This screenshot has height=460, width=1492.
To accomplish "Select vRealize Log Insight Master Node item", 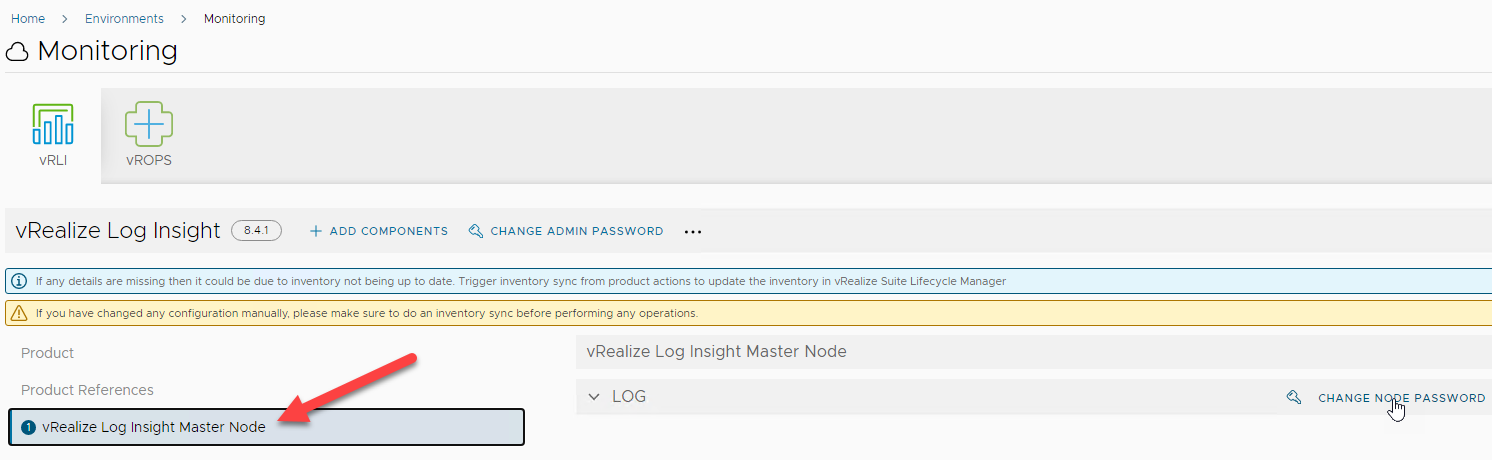I will [154, 427].
